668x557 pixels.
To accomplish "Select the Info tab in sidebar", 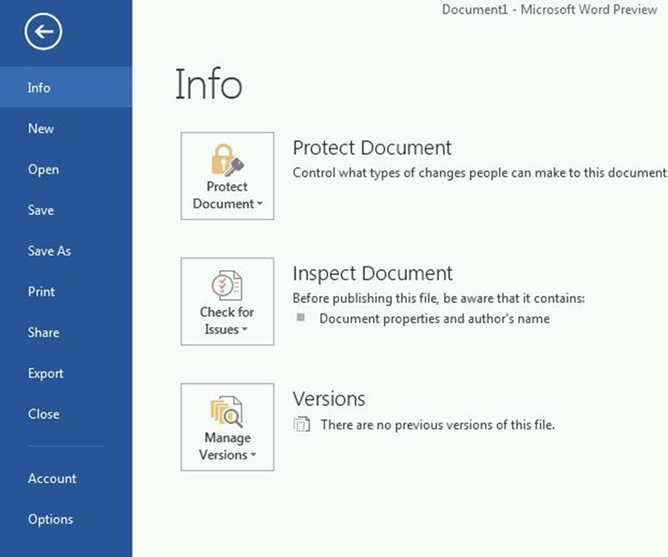I will tap(66, 87).
